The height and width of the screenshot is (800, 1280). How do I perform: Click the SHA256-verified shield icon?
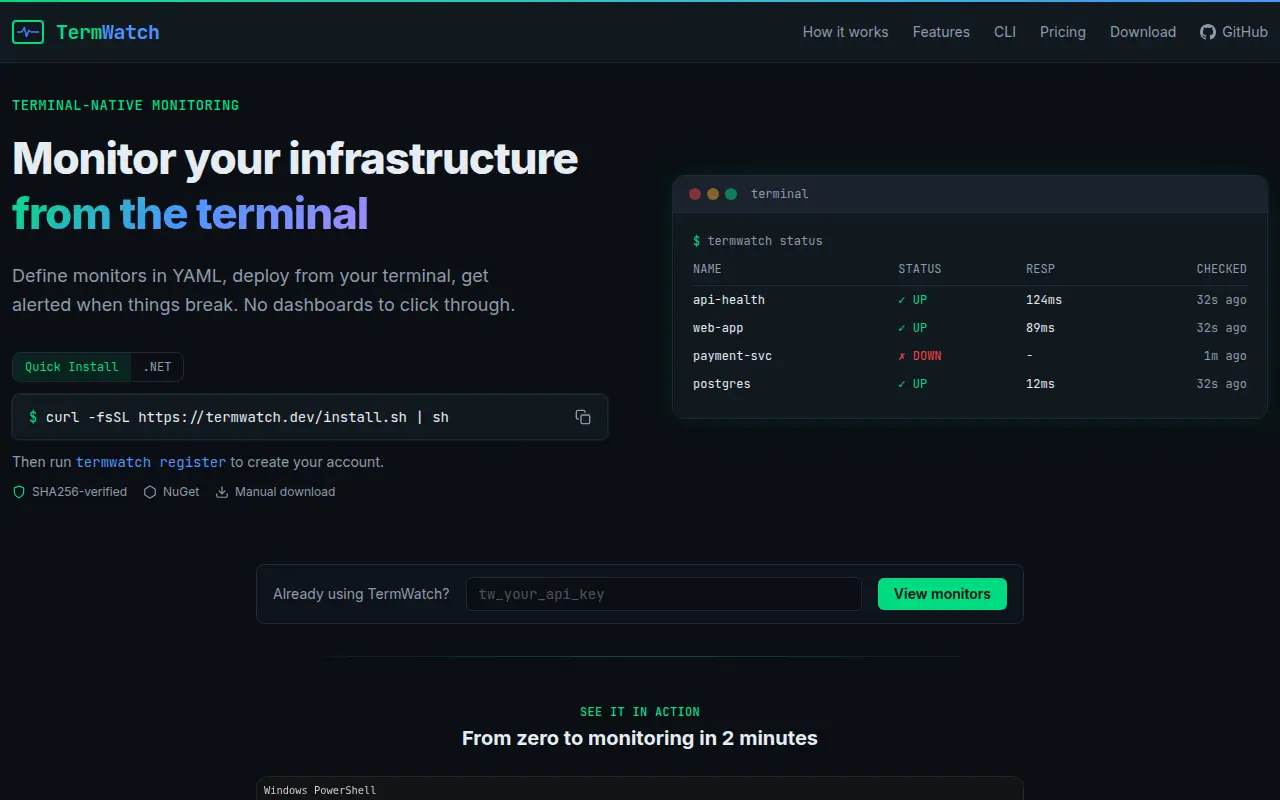[x=19, y=492]
